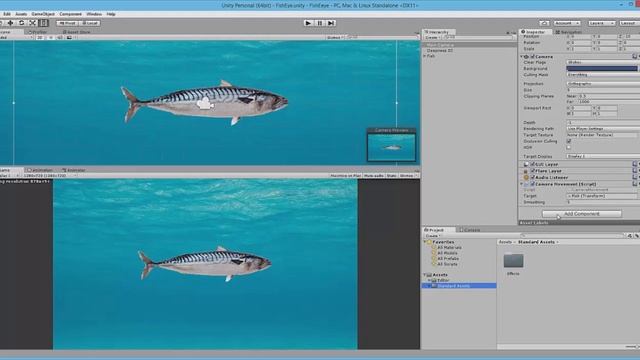Open the GameObject menu
The image size is (640, 360).
tap(43, 14)
